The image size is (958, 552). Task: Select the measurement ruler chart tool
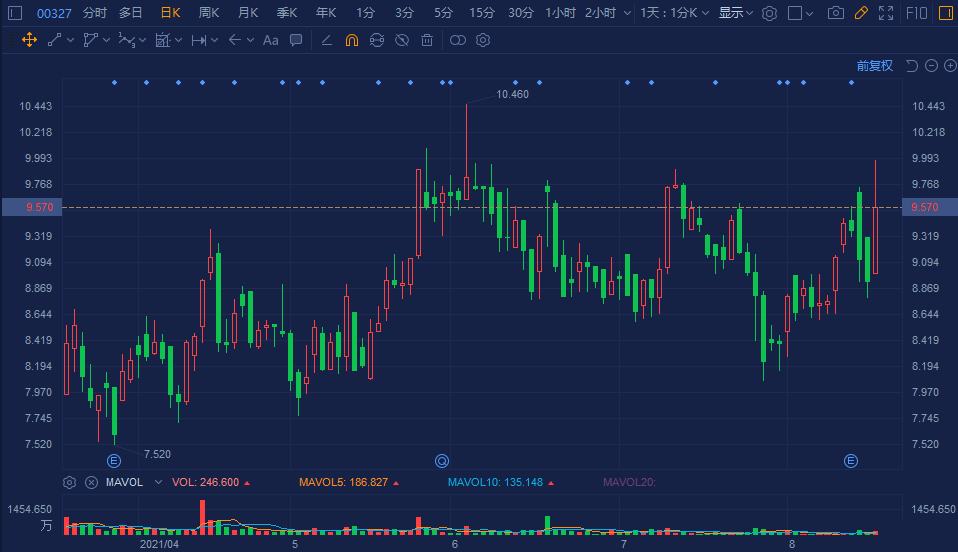tap(163, 40)
